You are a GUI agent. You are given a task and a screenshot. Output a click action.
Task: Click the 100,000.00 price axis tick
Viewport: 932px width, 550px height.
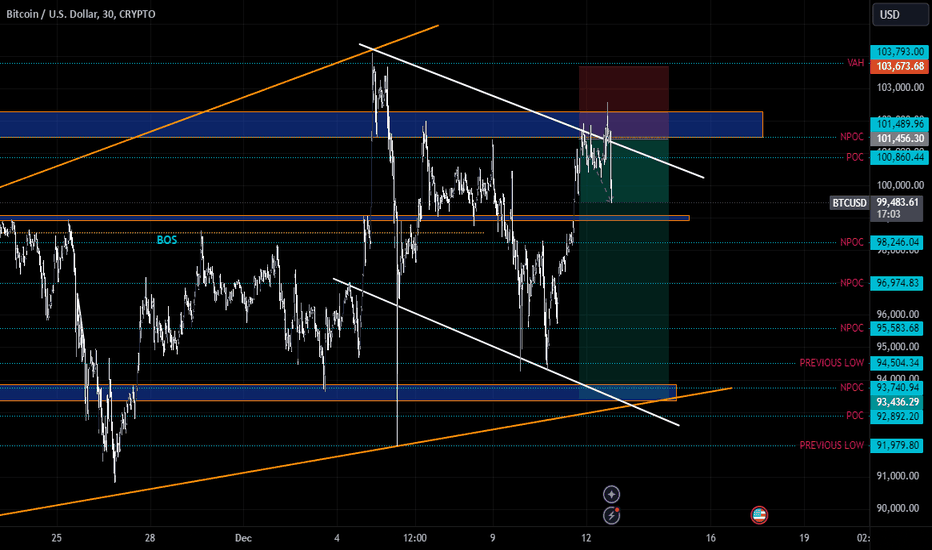(x=900, y=185)
